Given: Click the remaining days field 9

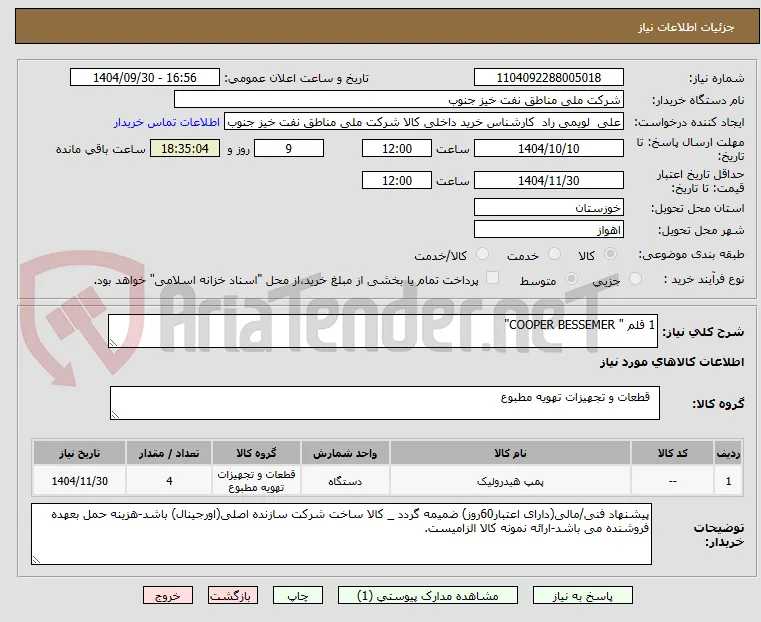Looking at the screenshot, I should coord(289,148).
